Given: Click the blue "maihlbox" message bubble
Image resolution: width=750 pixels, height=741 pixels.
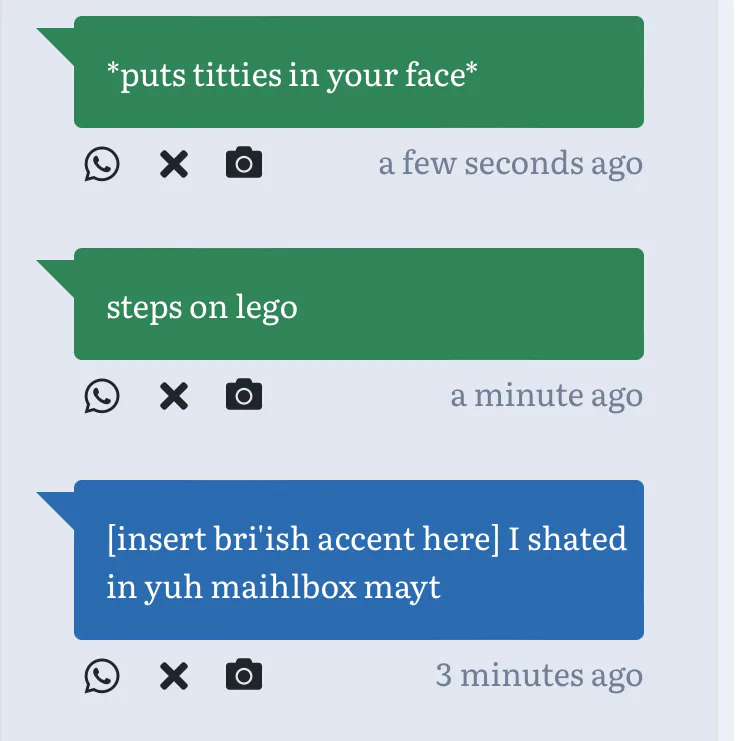Looking at the screenshot, I should click(358, 560).
